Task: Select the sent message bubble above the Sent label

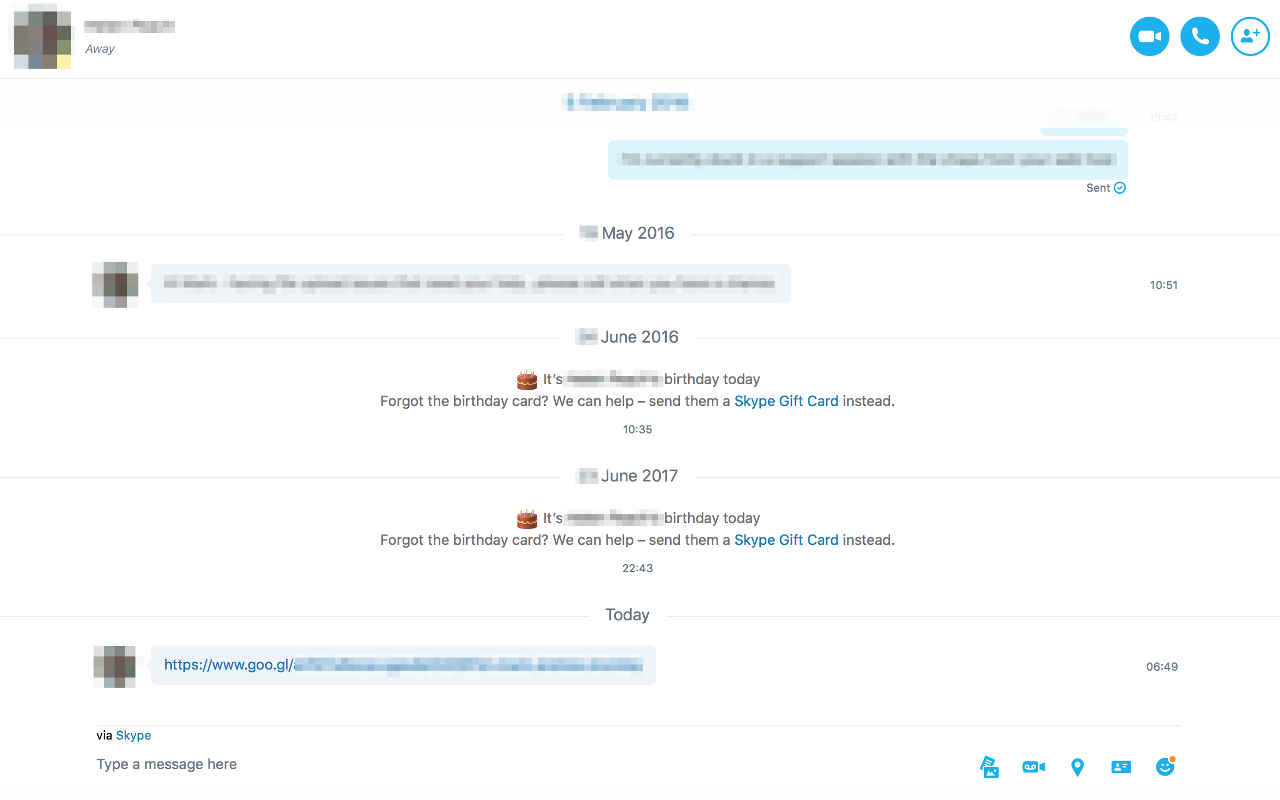Action: pos(868,160)
